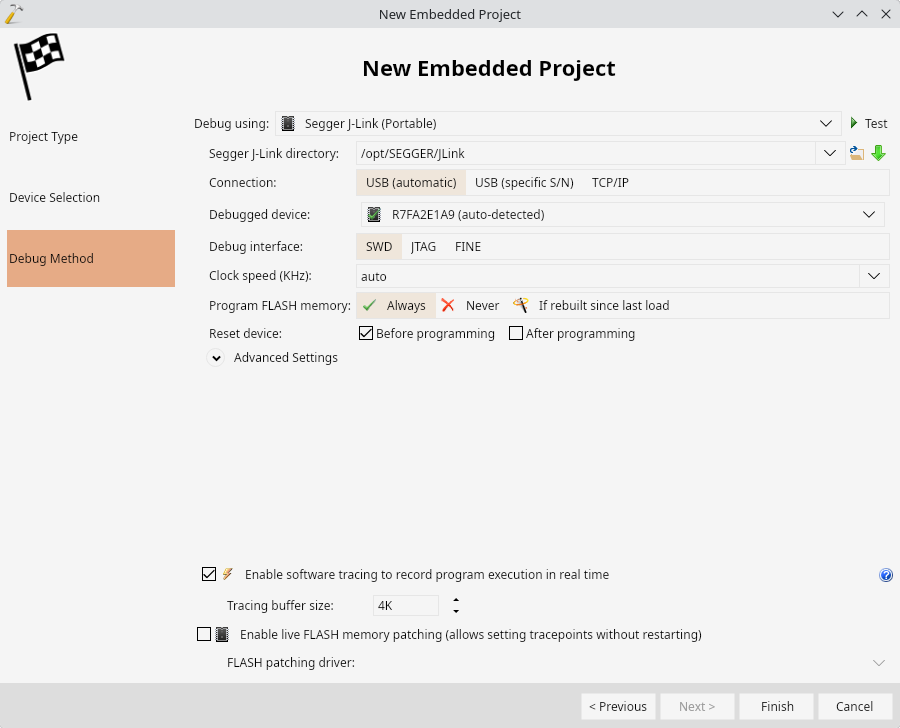Toggle Before programming reset checkbox
Screen dimensions: 900x728
[366, 333]
